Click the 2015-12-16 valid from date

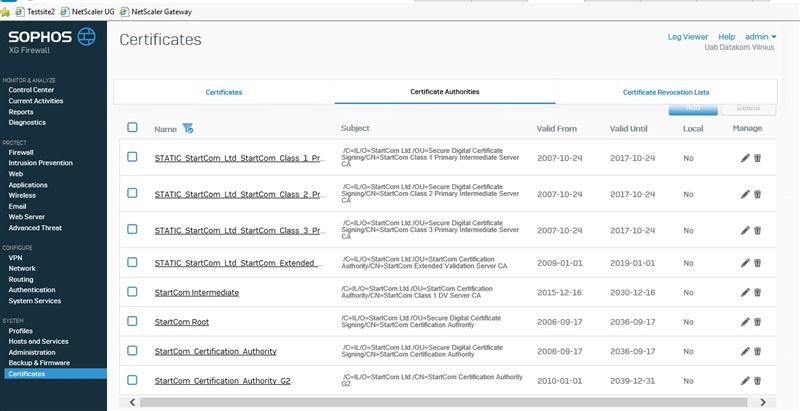560,293
